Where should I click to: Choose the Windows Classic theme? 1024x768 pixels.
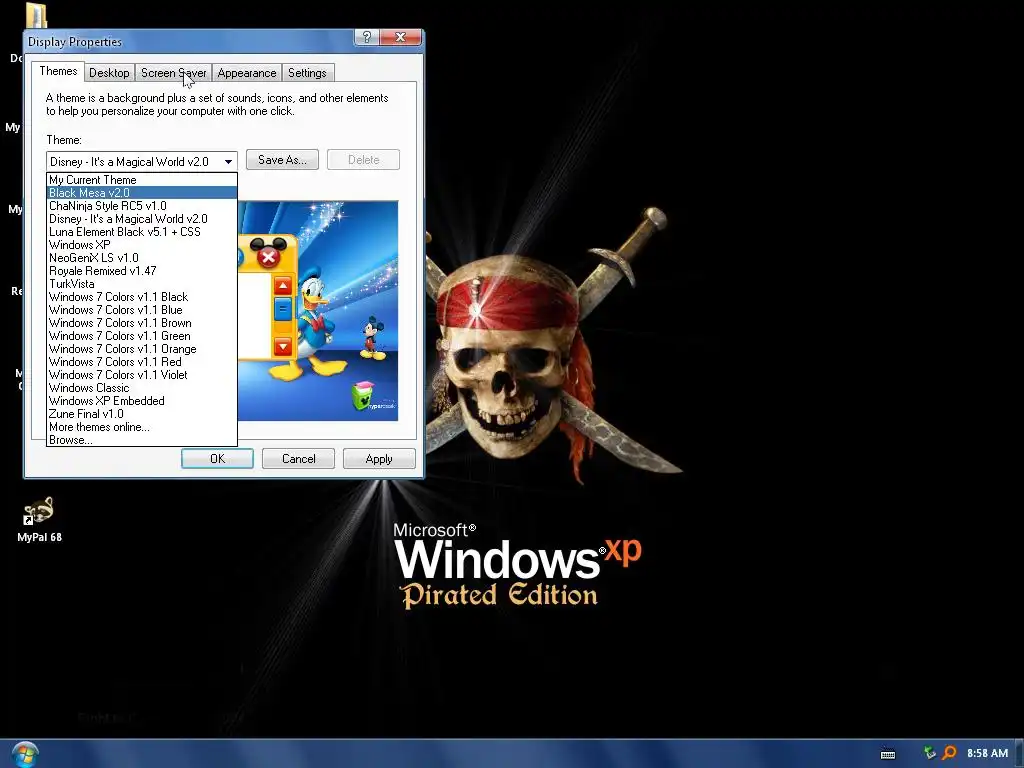pyautogui.click(x=142, y=388)
